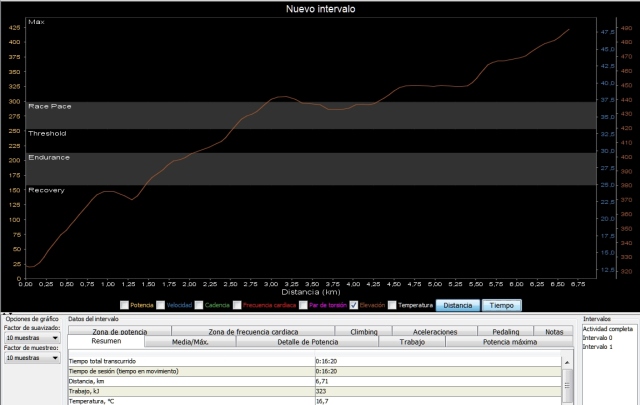Click the Distancia axis button
This screenshot has width=640, height=405.
[x=458, y=305]
